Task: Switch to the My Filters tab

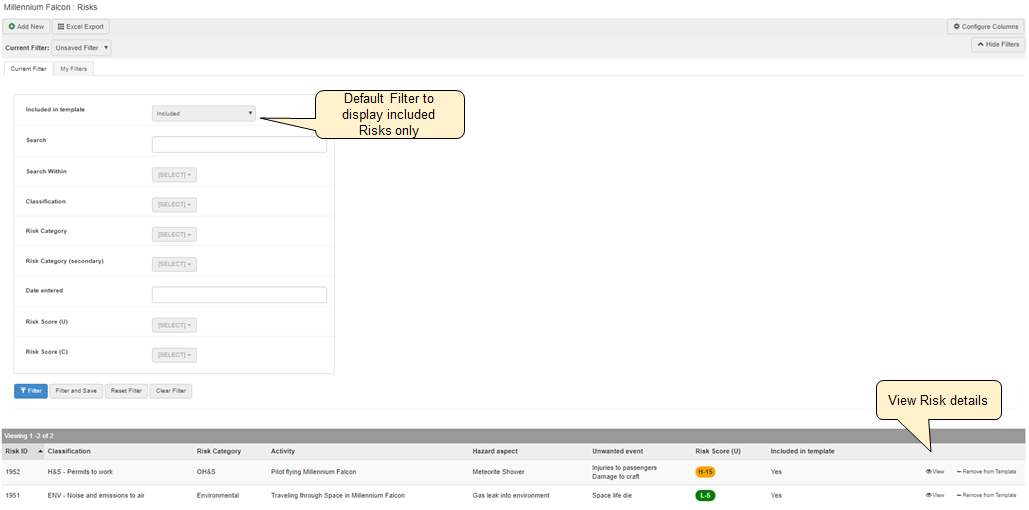Action: coord(73,69)
